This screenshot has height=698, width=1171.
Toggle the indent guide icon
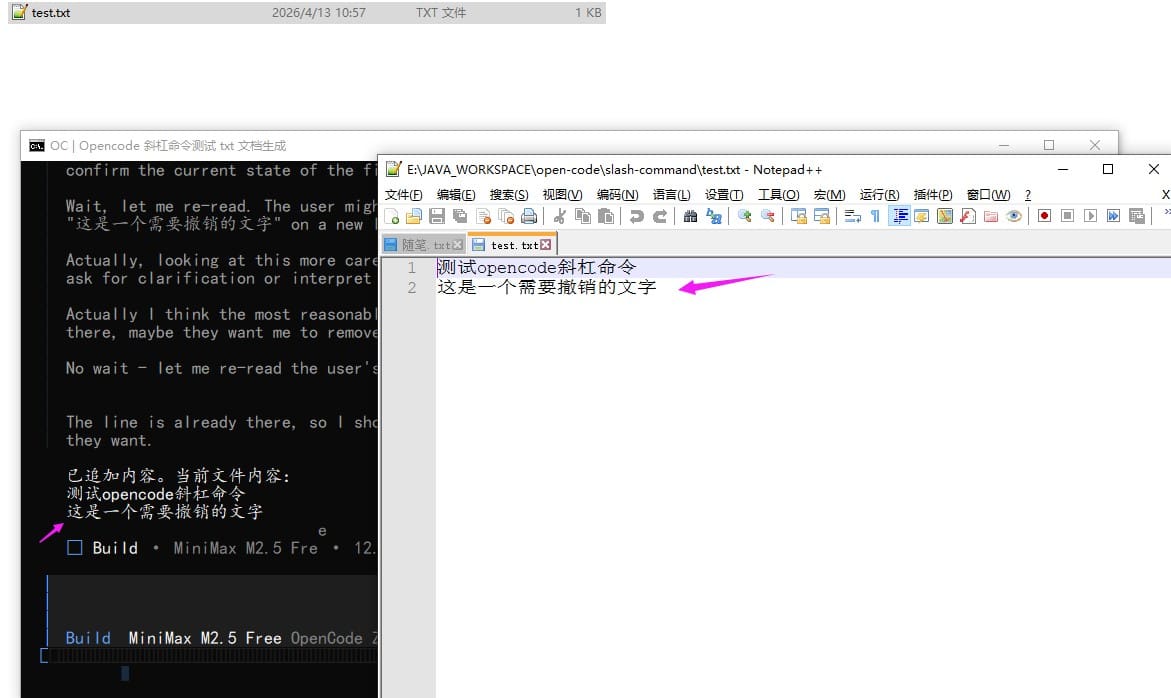click(899, 216)
